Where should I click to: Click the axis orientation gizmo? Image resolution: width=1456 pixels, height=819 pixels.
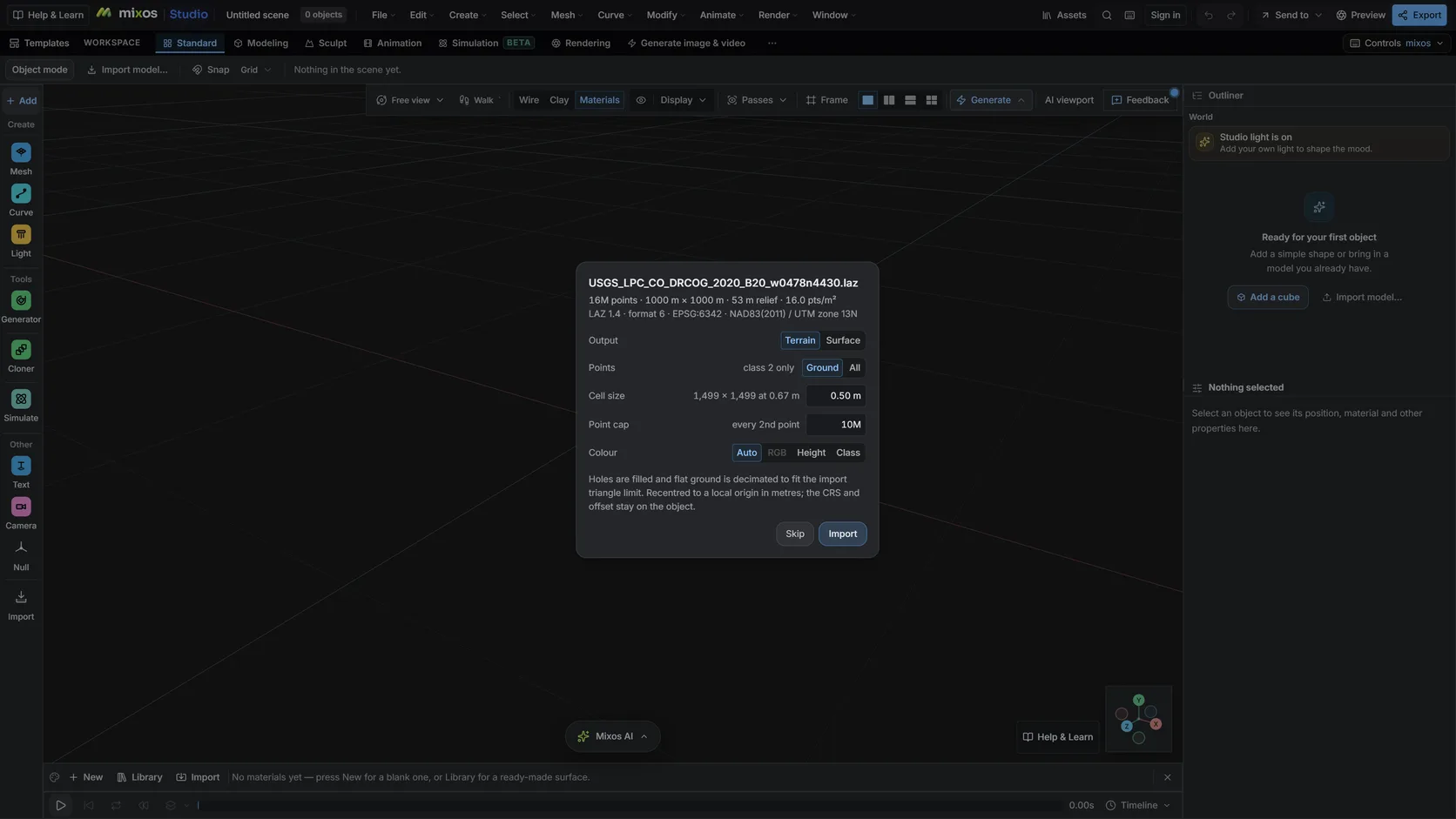click(x=1138, y=719)
